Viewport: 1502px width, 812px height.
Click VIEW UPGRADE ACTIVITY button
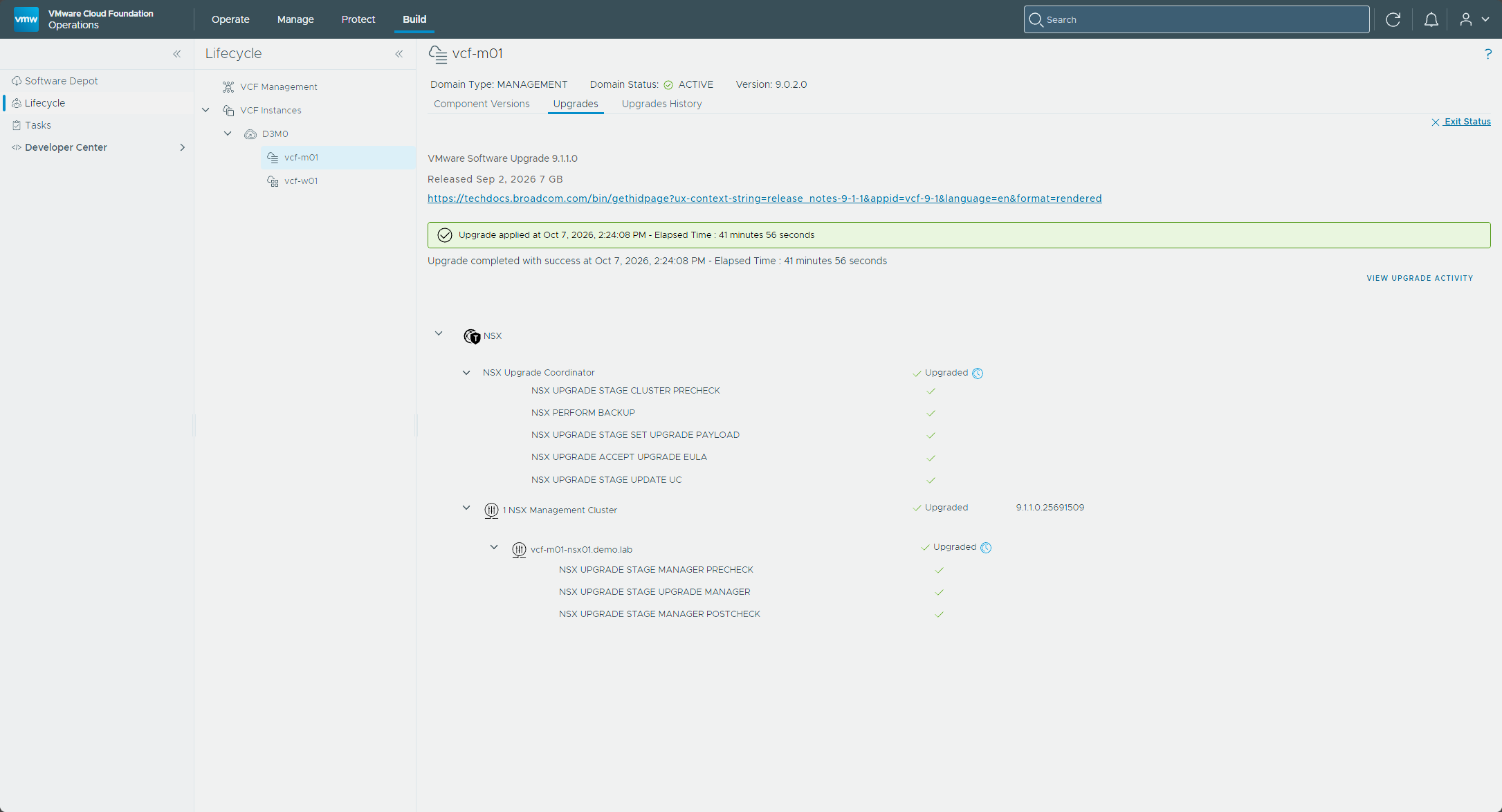click(1420, 278)
